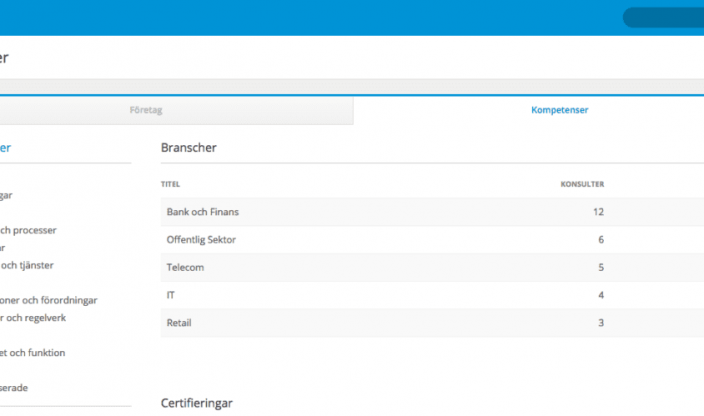This screenshot has width=704, height=416.
Task: Select the Kompetenser tab
Action: point(559,110)
